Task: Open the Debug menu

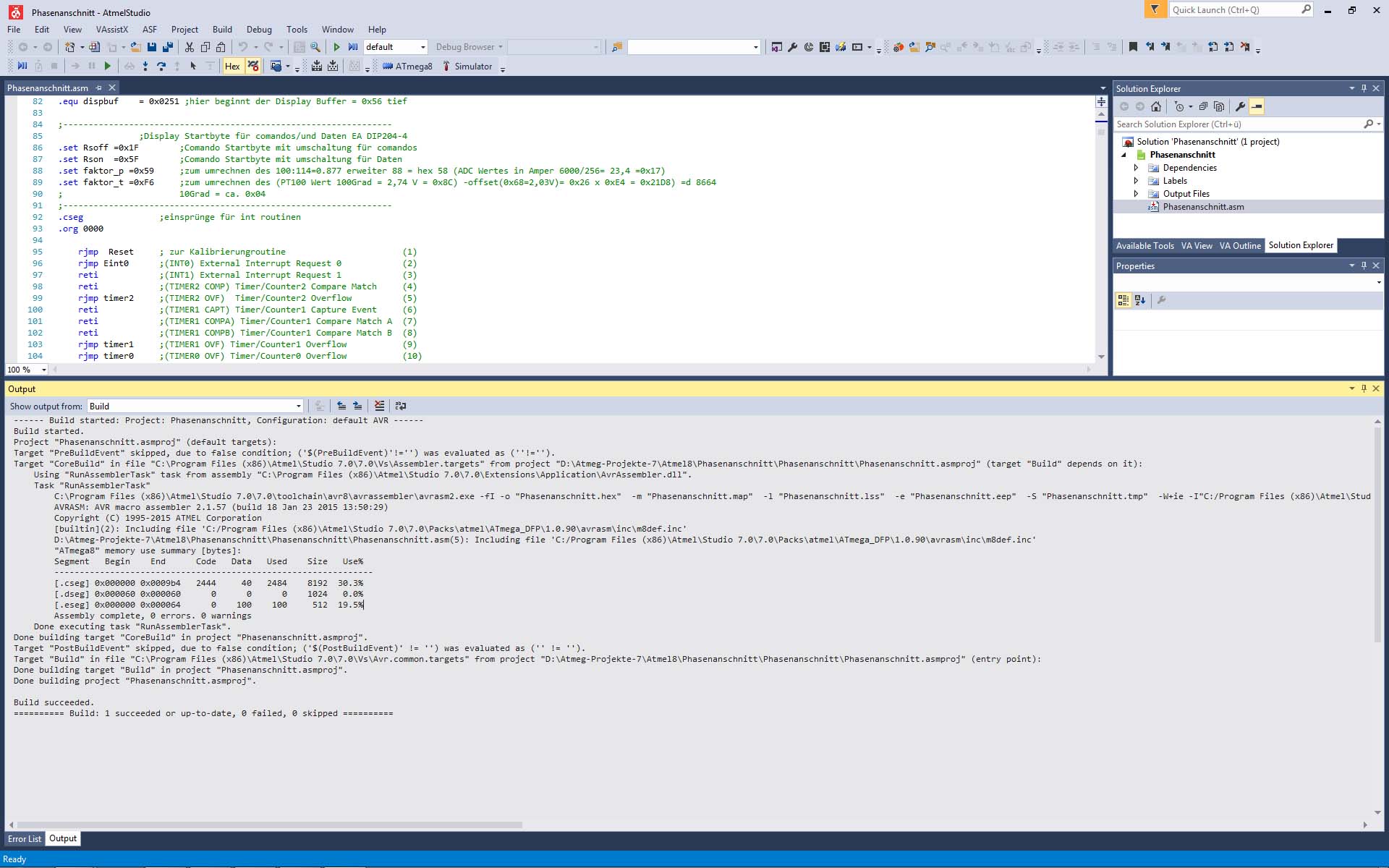Action: click(x=258, y=30)
